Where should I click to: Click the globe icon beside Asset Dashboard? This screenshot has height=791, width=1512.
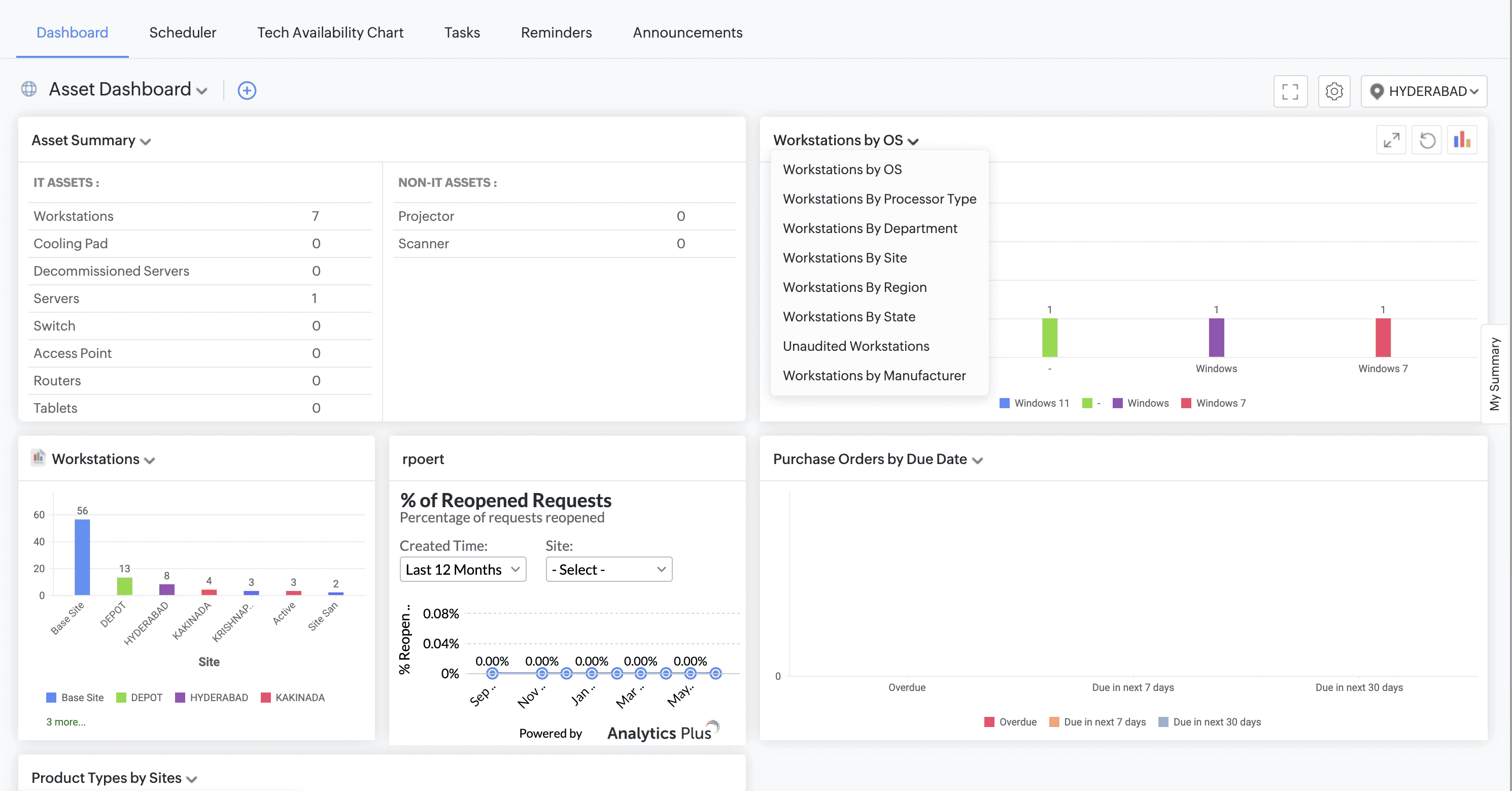coord(29,89)
